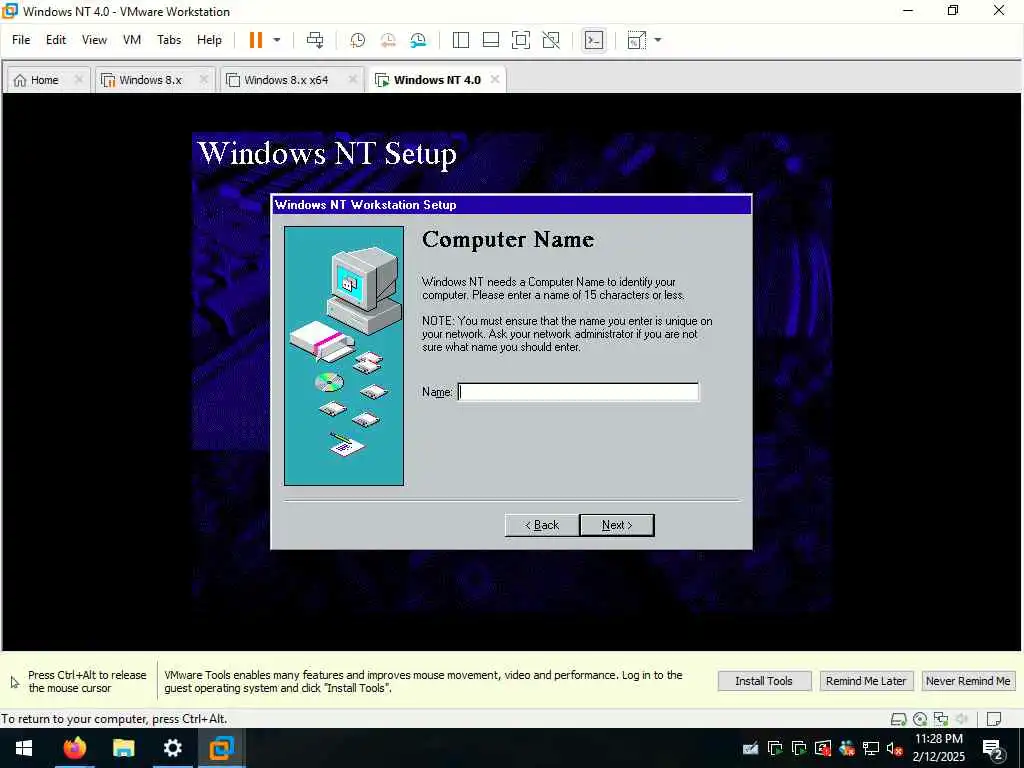Click the sound card status icon
The image size is (1024, 768).
click(961, 719)
